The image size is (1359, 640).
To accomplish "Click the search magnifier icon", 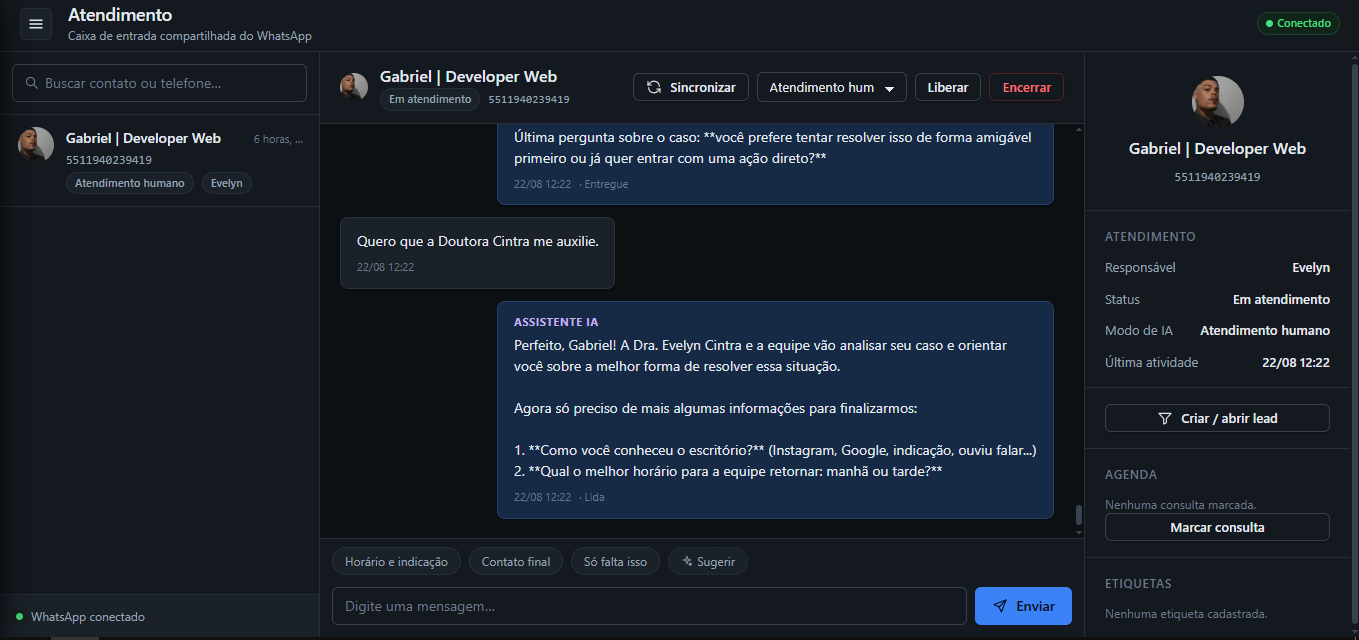I will point(31,83).
